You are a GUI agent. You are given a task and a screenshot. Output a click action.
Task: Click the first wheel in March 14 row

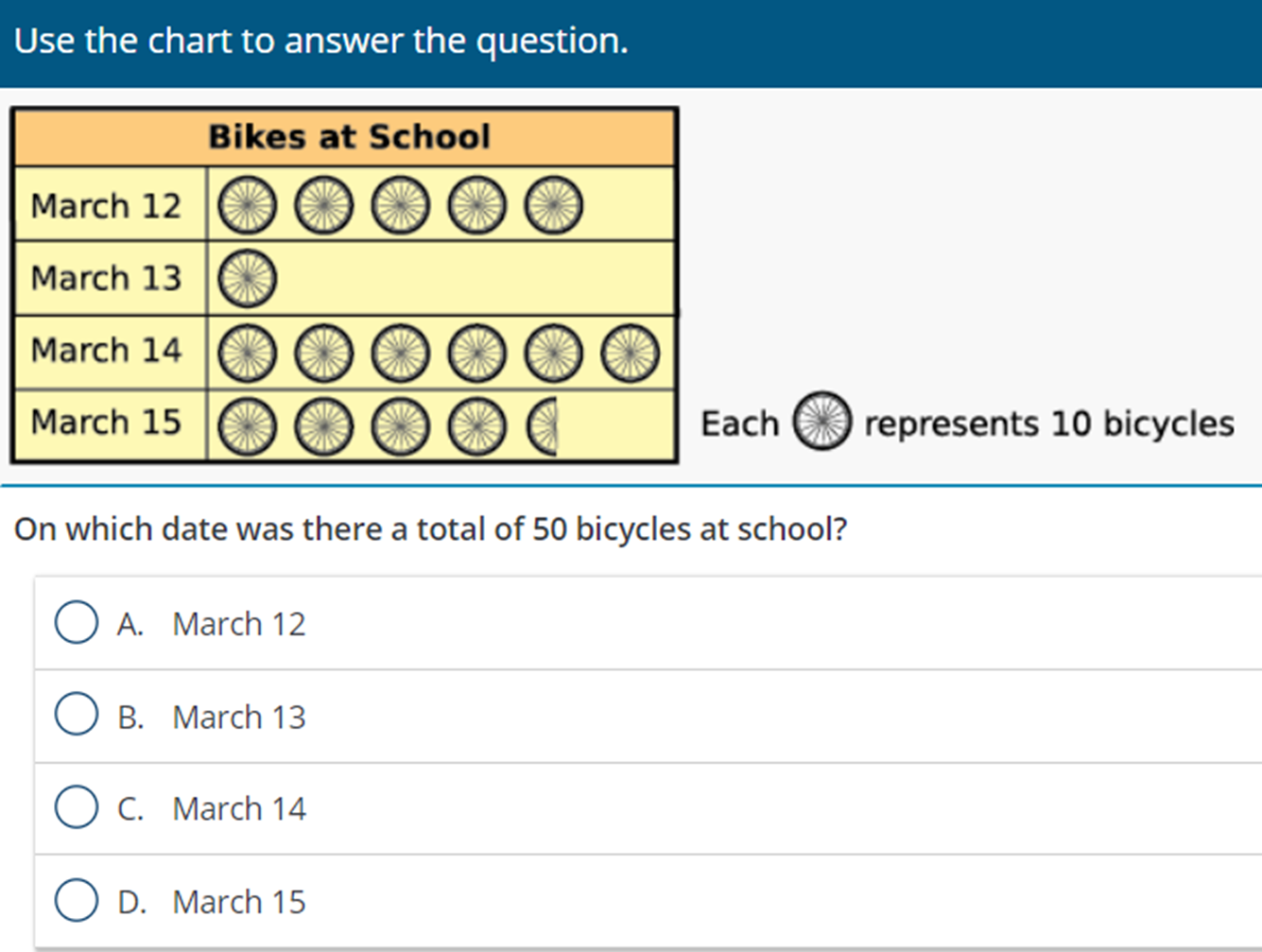pos(248,353)
